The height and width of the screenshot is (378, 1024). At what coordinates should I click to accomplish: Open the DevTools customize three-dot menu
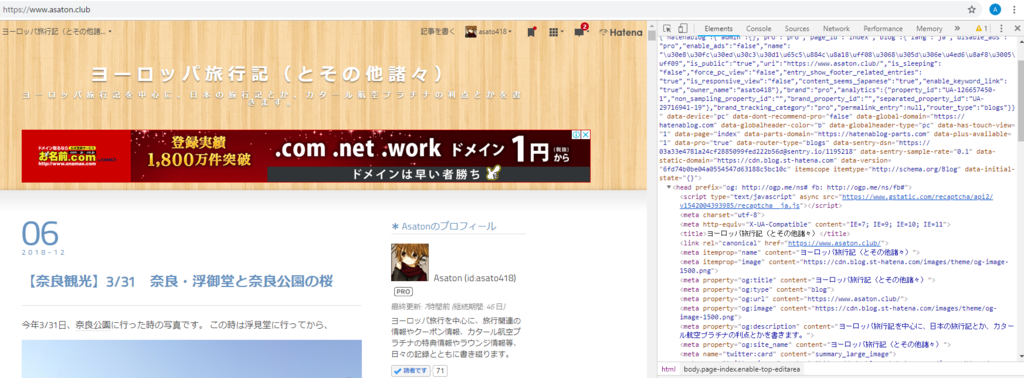(1001, 29)
